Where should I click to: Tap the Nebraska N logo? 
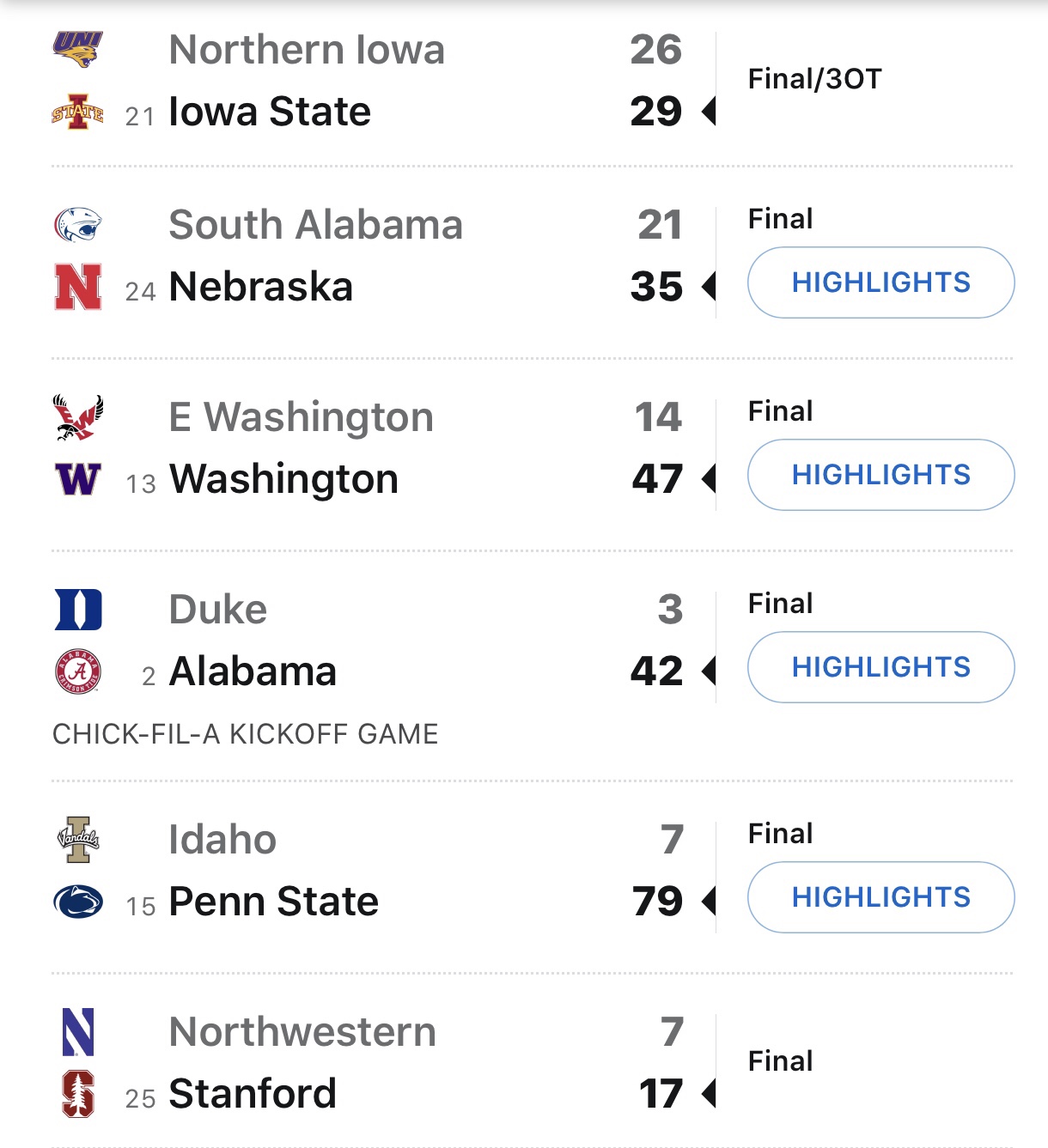pyautogui.click(x=78, y=287)
